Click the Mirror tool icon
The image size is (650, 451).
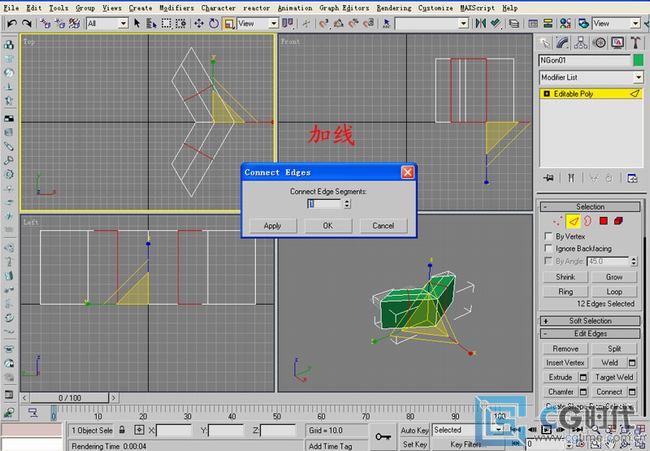[480, 24]
